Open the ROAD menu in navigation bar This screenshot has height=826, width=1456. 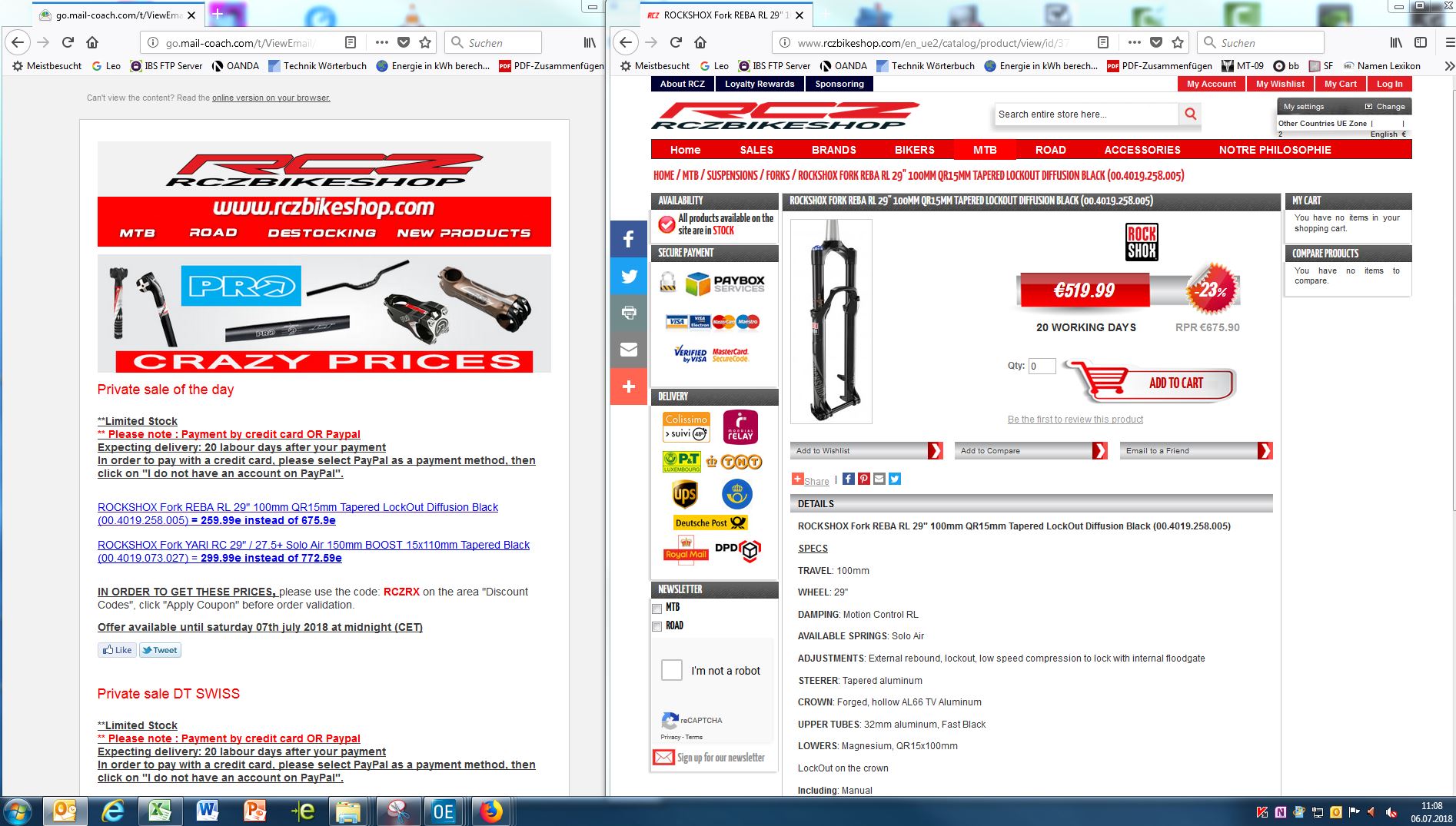click(1050, 150)
